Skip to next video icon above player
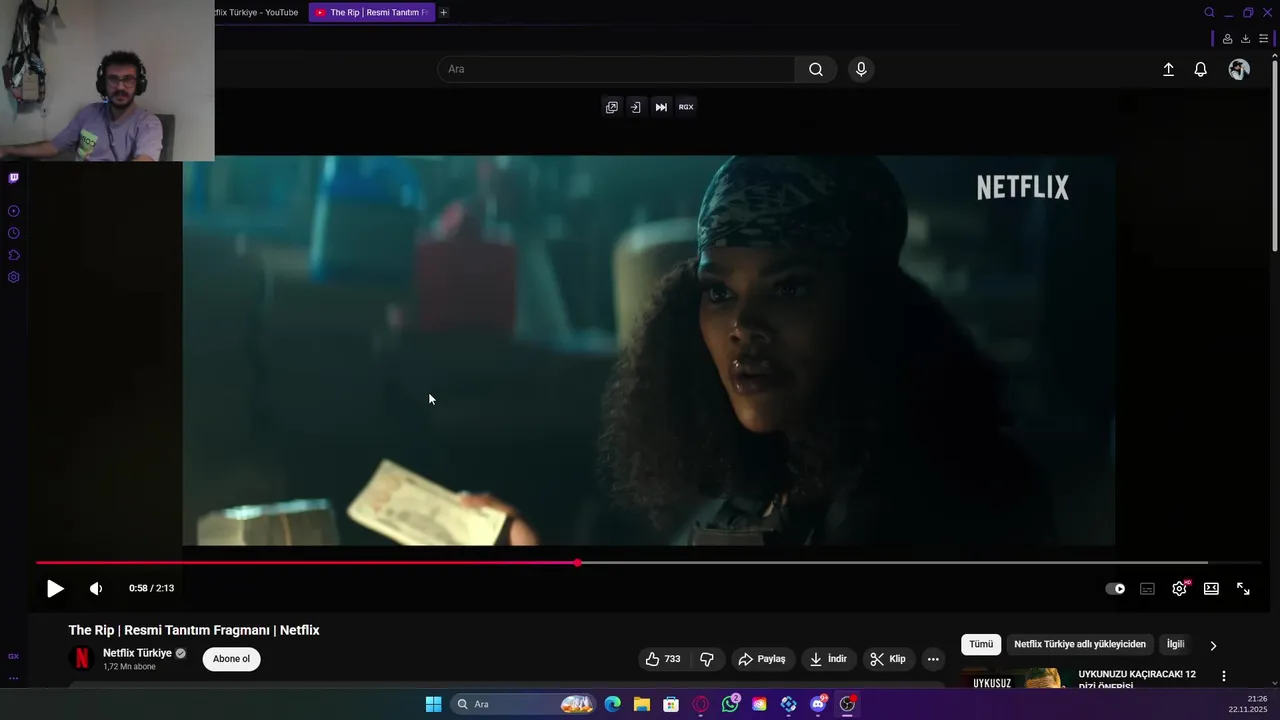 (x=661, y=107)
